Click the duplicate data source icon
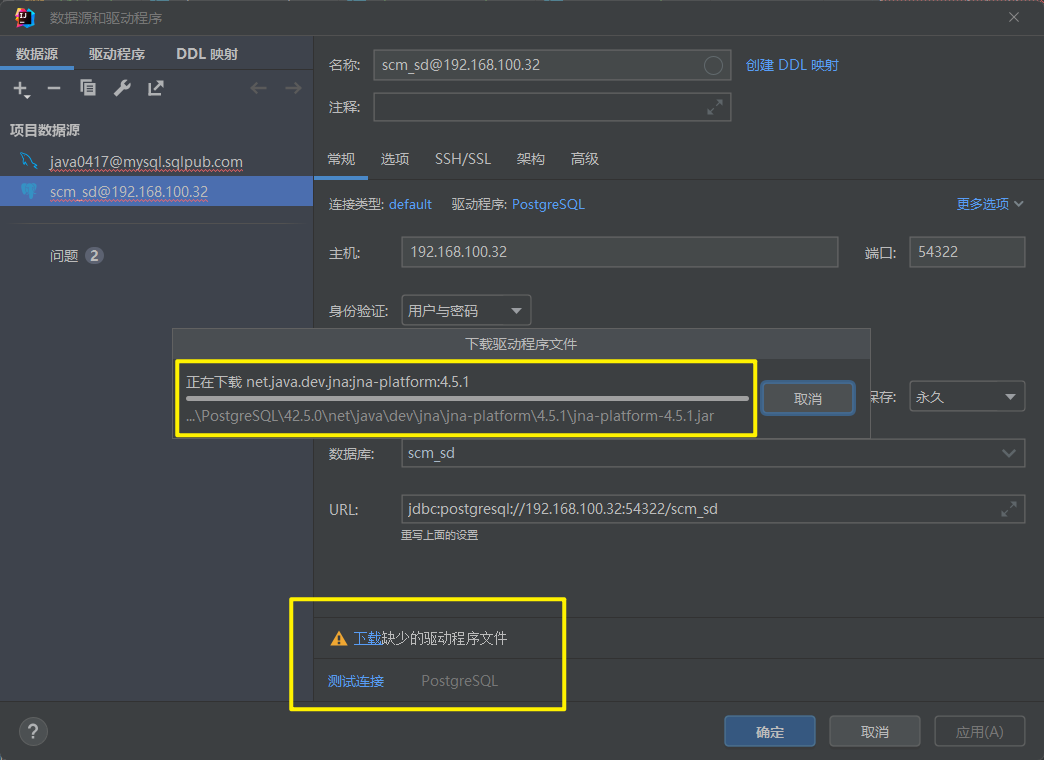 pyautogui.click(x=88, y=89)
